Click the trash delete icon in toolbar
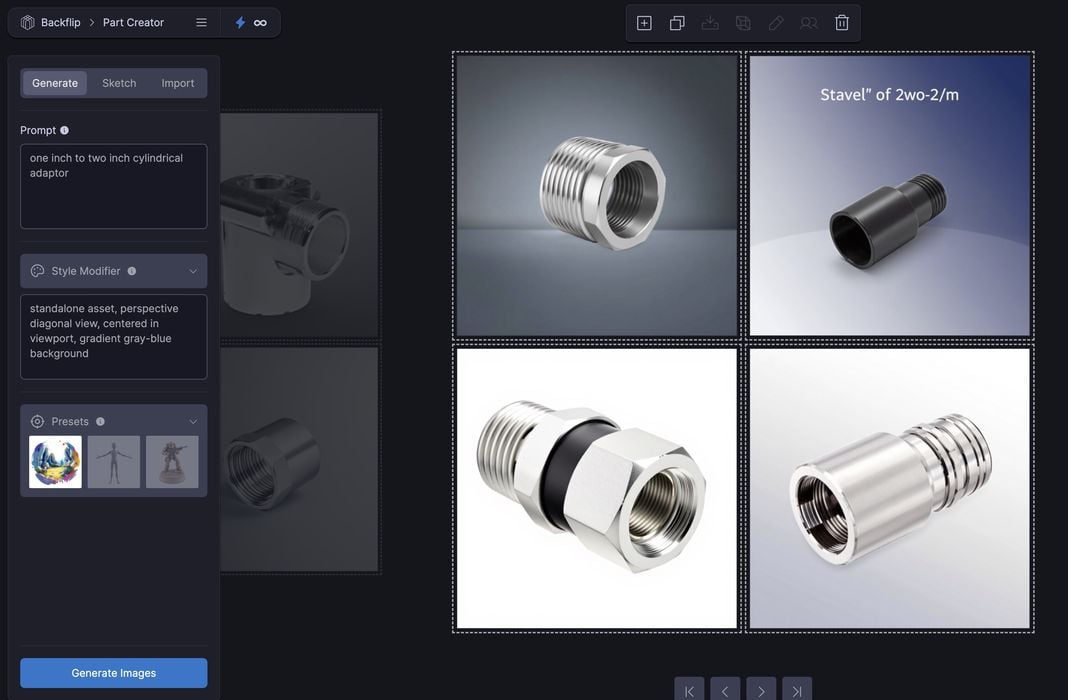The height and width of the screenshot is (700, 1068). tap(842, 23)
